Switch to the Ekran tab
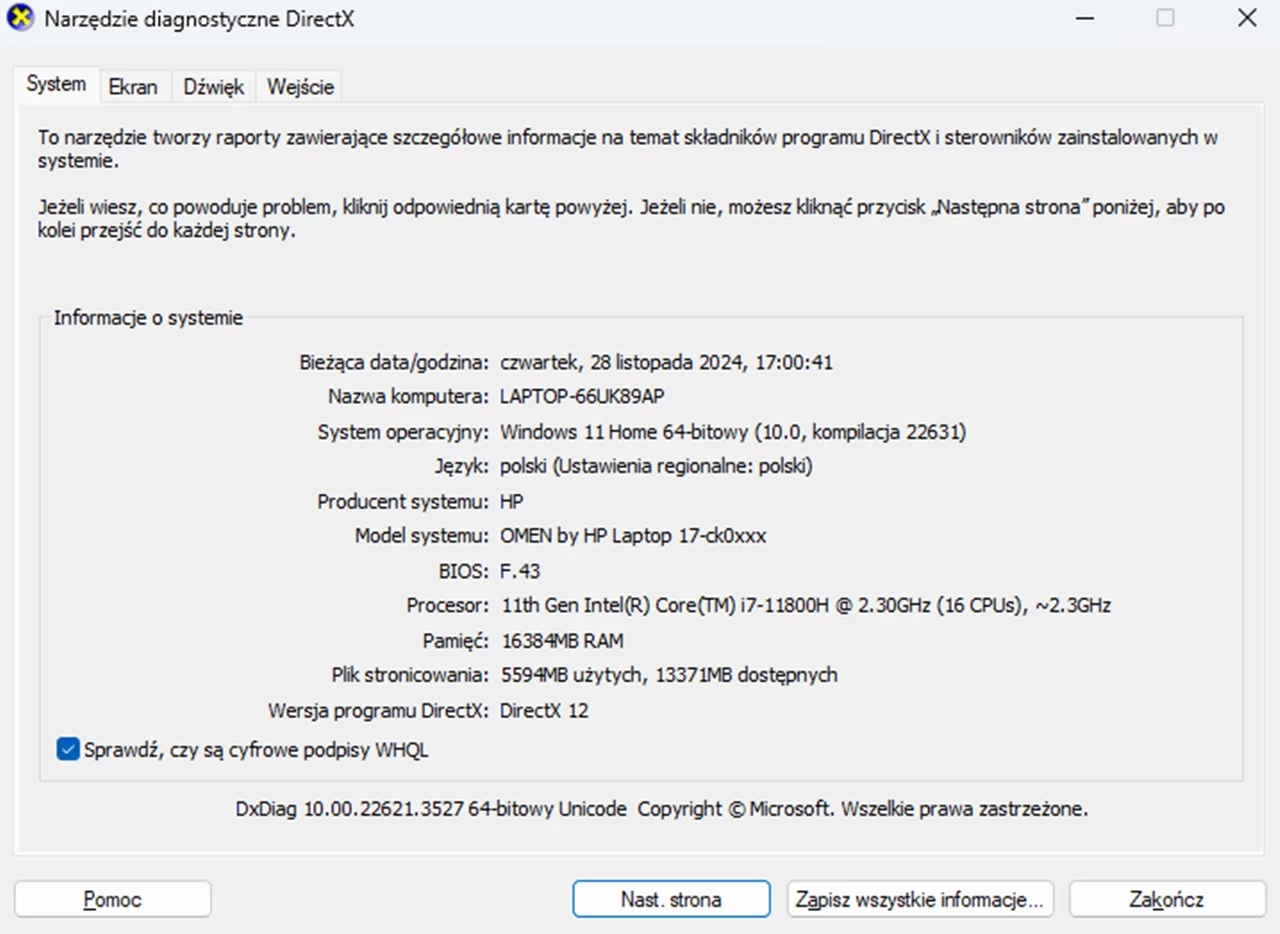1280x934 pixels. click(x=133, y=87)
